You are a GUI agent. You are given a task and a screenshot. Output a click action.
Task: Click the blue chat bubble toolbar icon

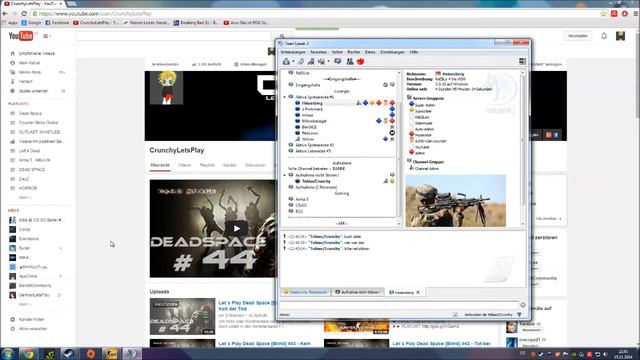[338, 62]
